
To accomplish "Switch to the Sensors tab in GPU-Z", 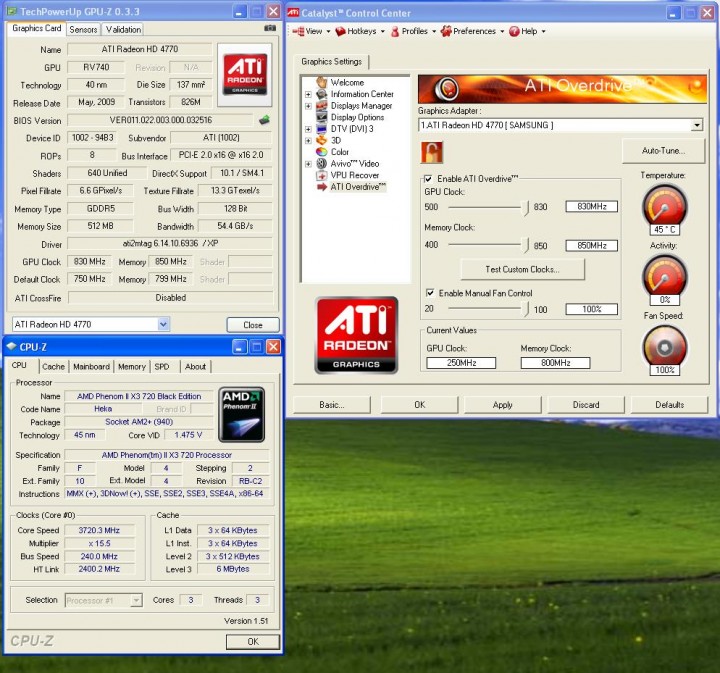I will (83, 29).
